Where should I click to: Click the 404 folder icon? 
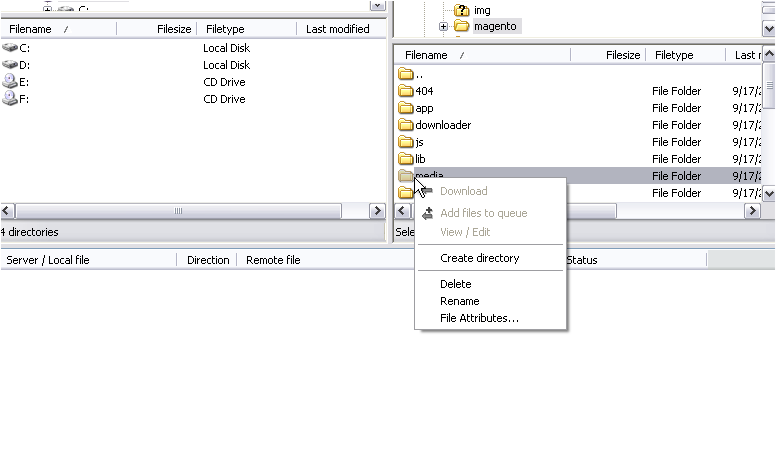406,91
